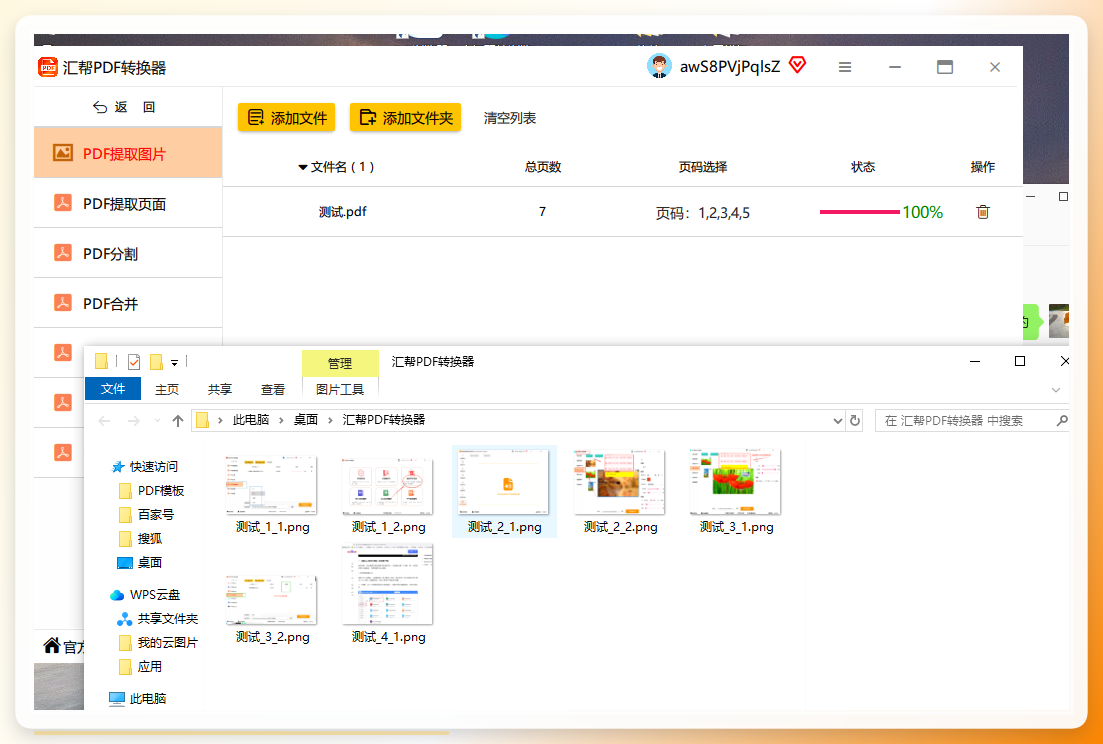Click the red VIP diamond icon
This screenshot has height=744, width=1103.
point(797,65)
